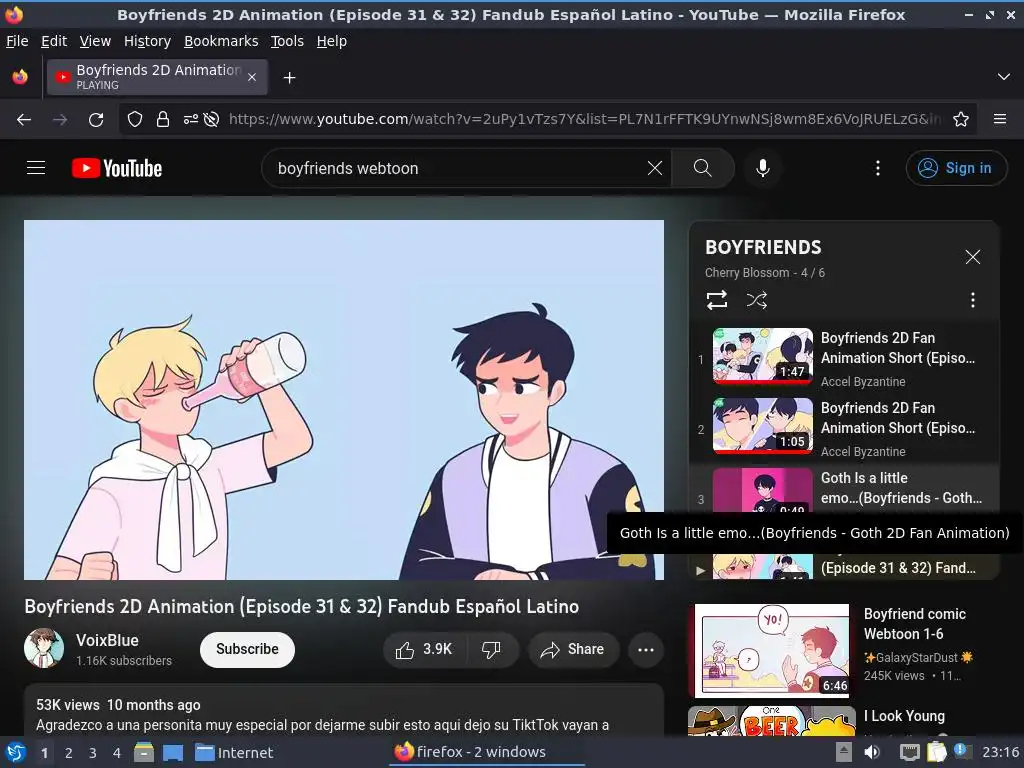Reload the page
This screenshot has height=768, width=1024.
96,120
